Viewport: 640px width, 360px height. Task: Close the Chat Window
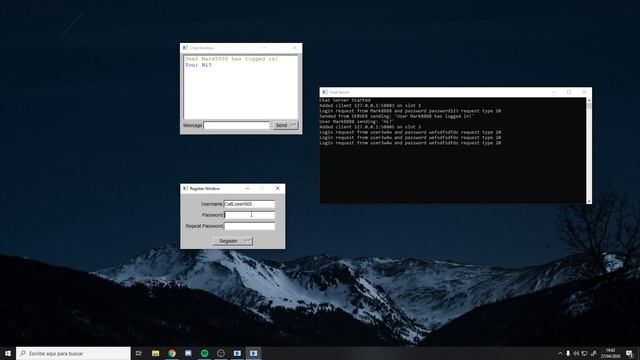(x=295, y=48)
